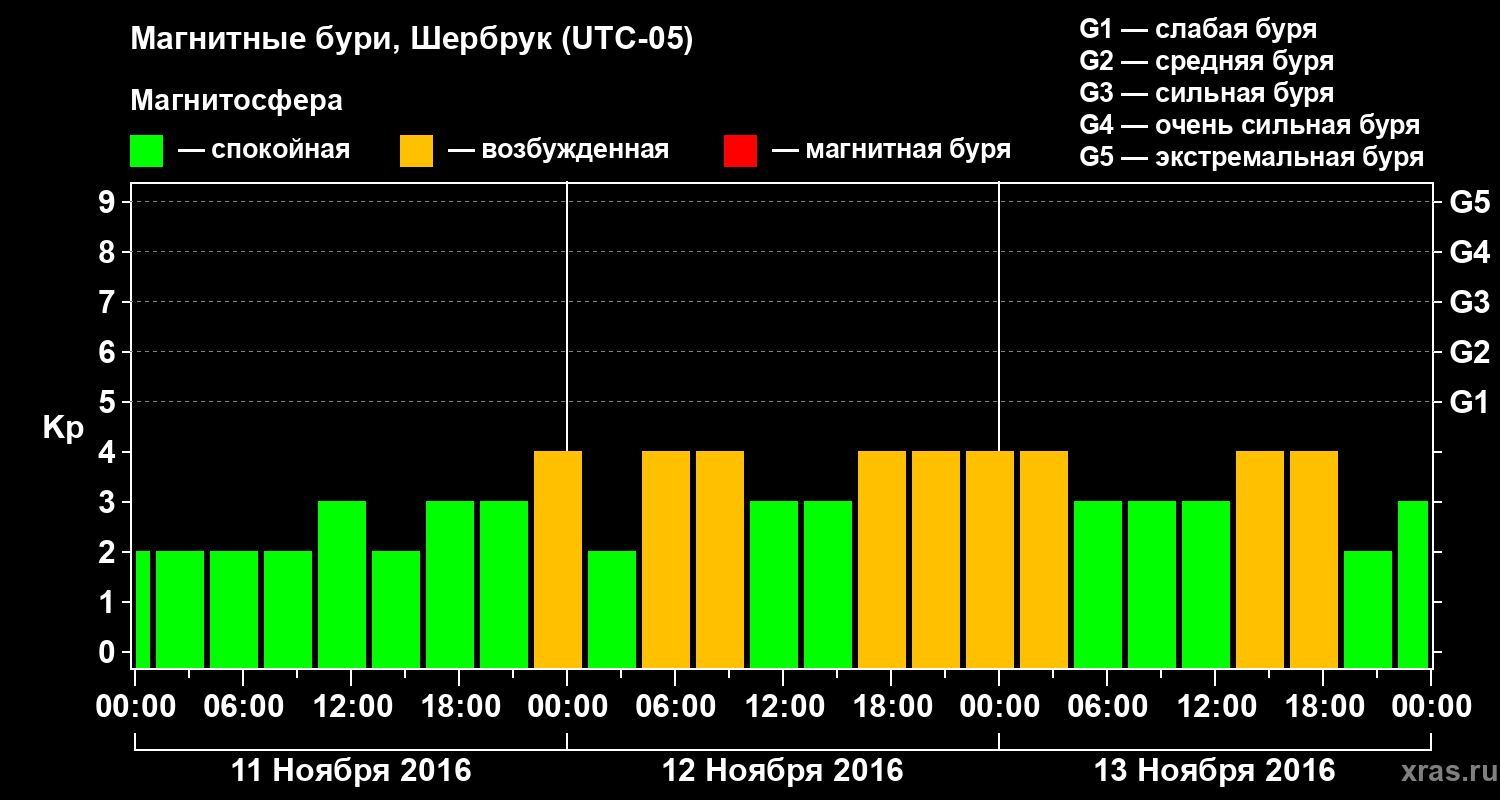This screenshot has width=1500, height=800.
Task: Click the '13 Ноября 2016' date label
Action: coord(1215,771)
